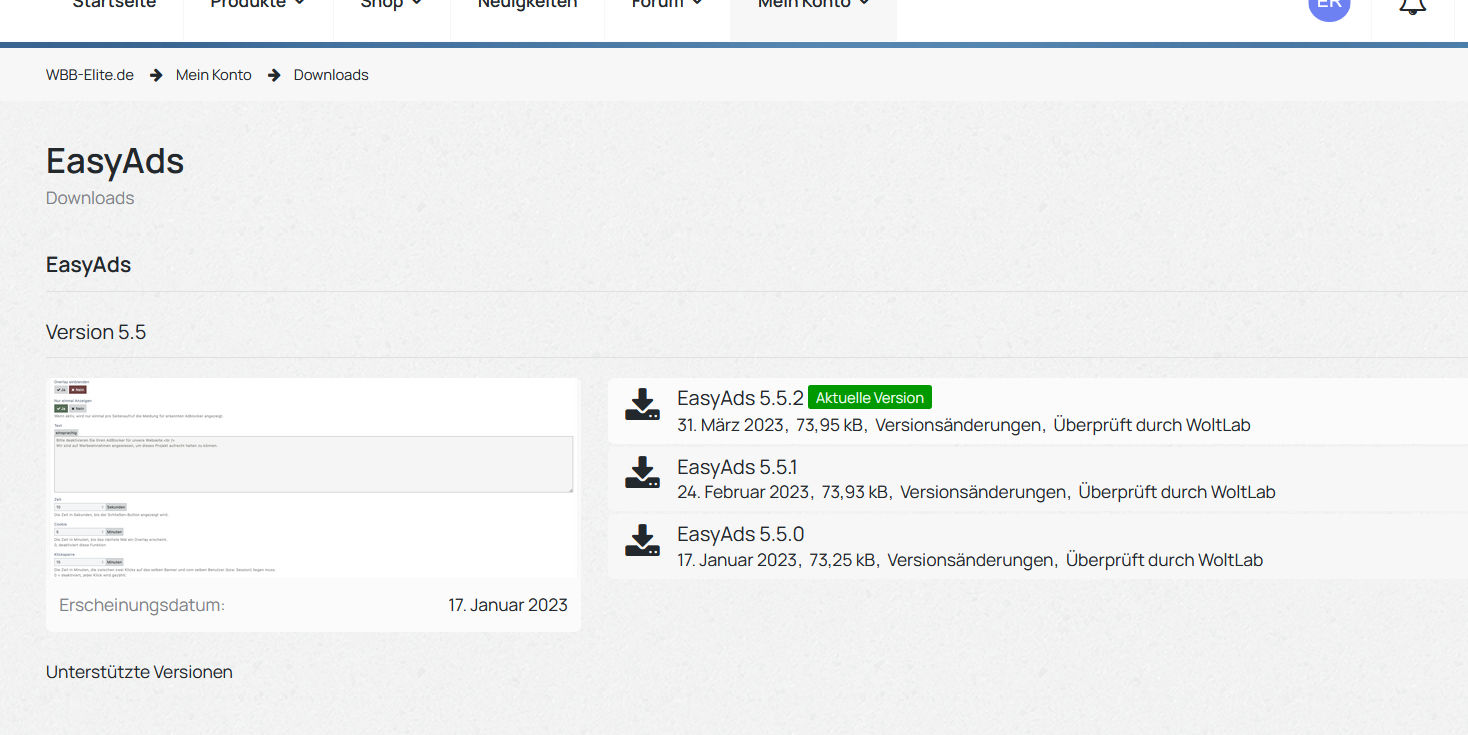Open the user avatar in header
This screenshot has width=1468, height=735.
pyautogui.click(x=1329, y=5)
